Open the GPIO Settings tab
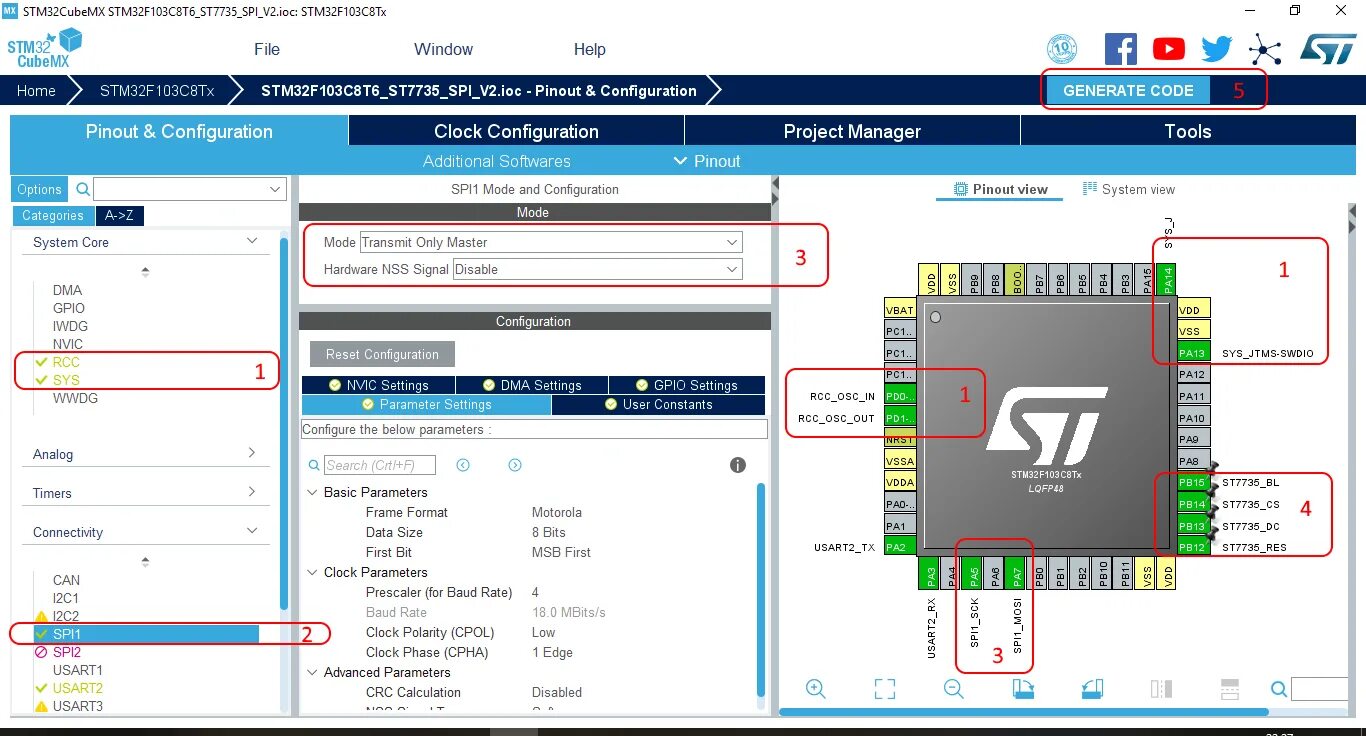Viewport: 1366px width, 736px height. [x=687, y=385]
